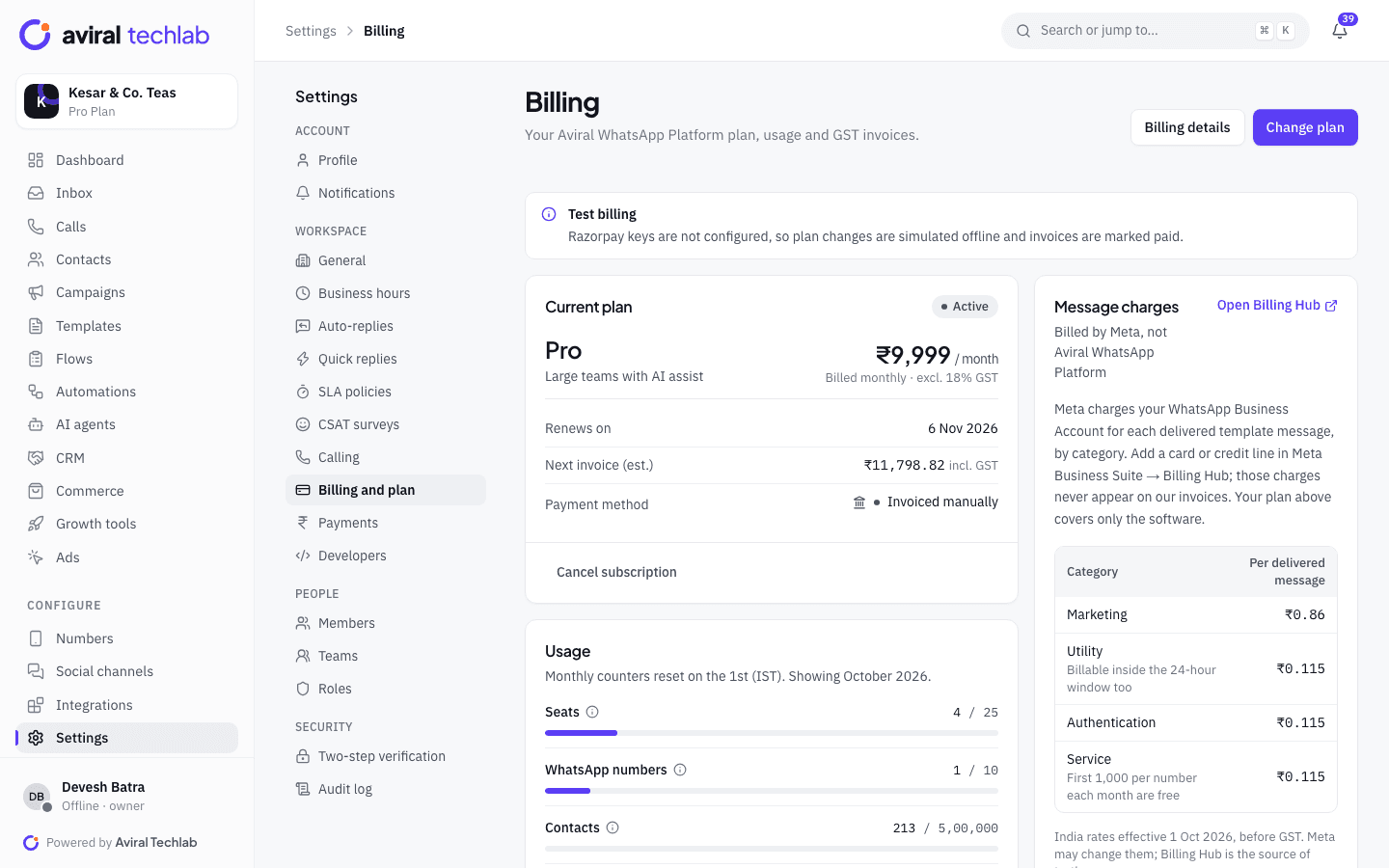The width and height of the screenshot is (1389, 868).
Task: Click the Aviral Techlab logo
Action: coord(115,35)
